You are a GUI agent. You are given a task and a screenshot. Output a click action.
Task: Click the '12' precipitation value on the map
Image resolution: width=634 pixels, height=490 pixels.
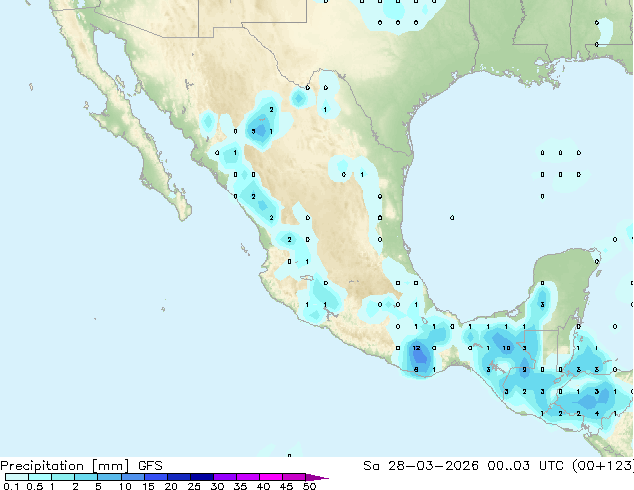(416, 348)
